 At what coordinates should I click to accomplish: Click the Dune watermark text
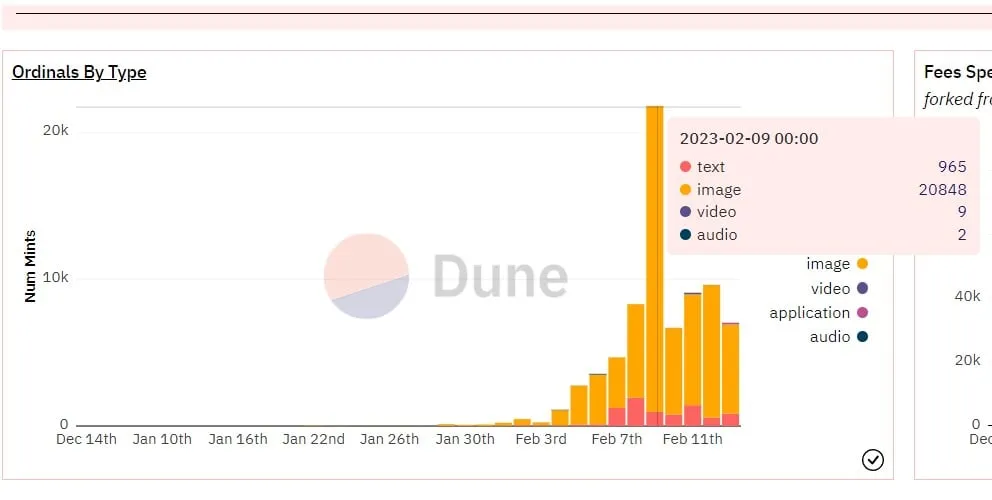pos(500,277)
